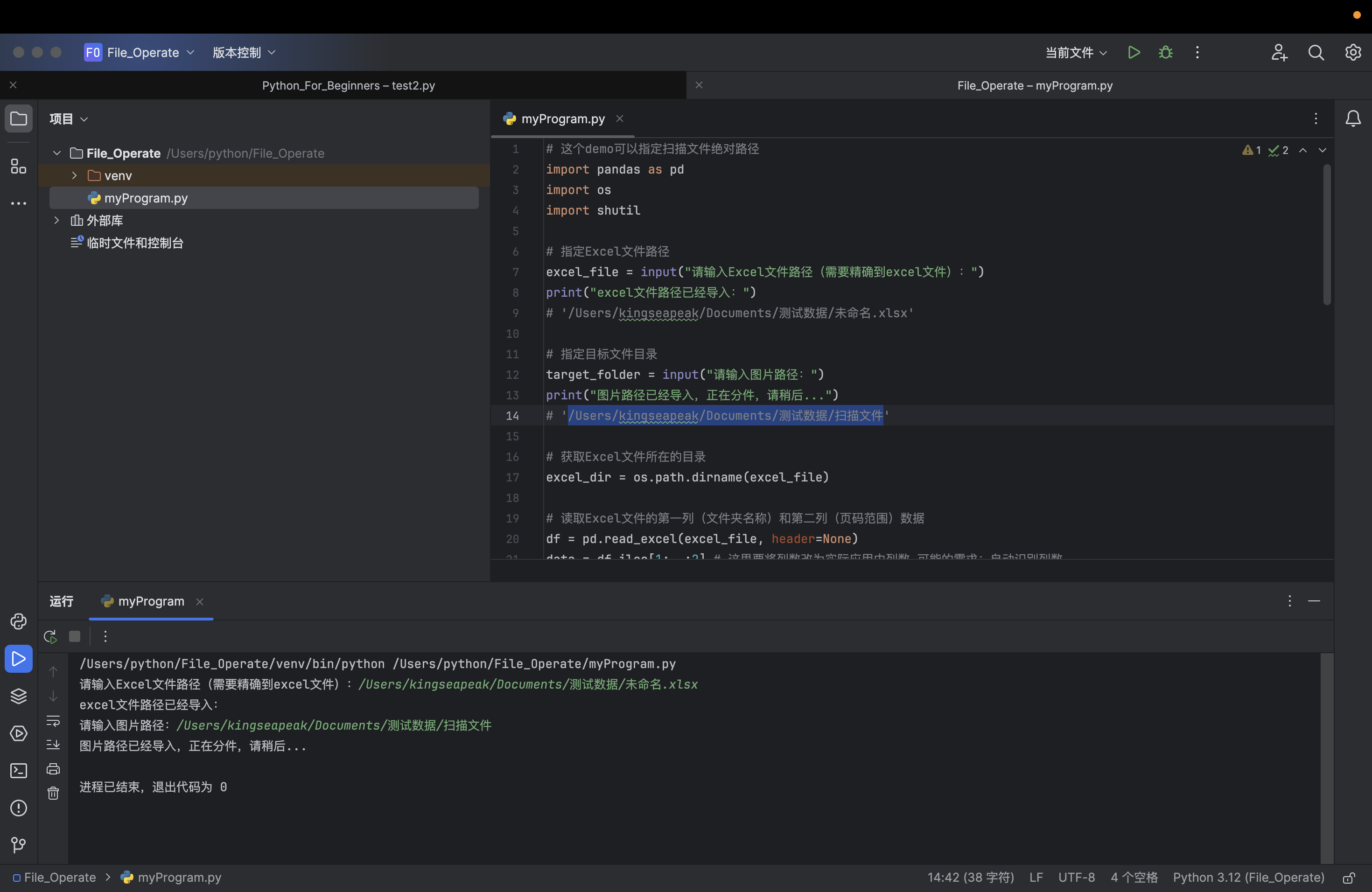This screenshot has height=892, width=1372.
Task: Close the myProgram run tab
Action: coord(199,601)
